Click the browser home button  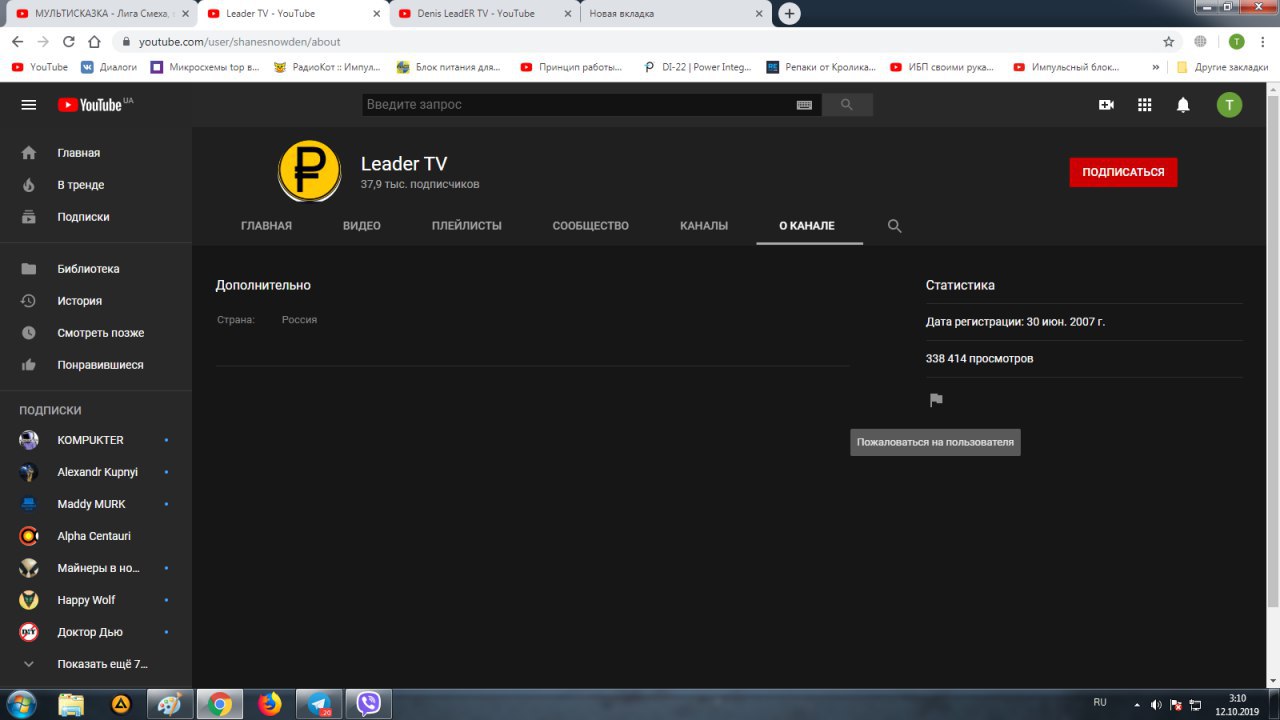(94, 42)
